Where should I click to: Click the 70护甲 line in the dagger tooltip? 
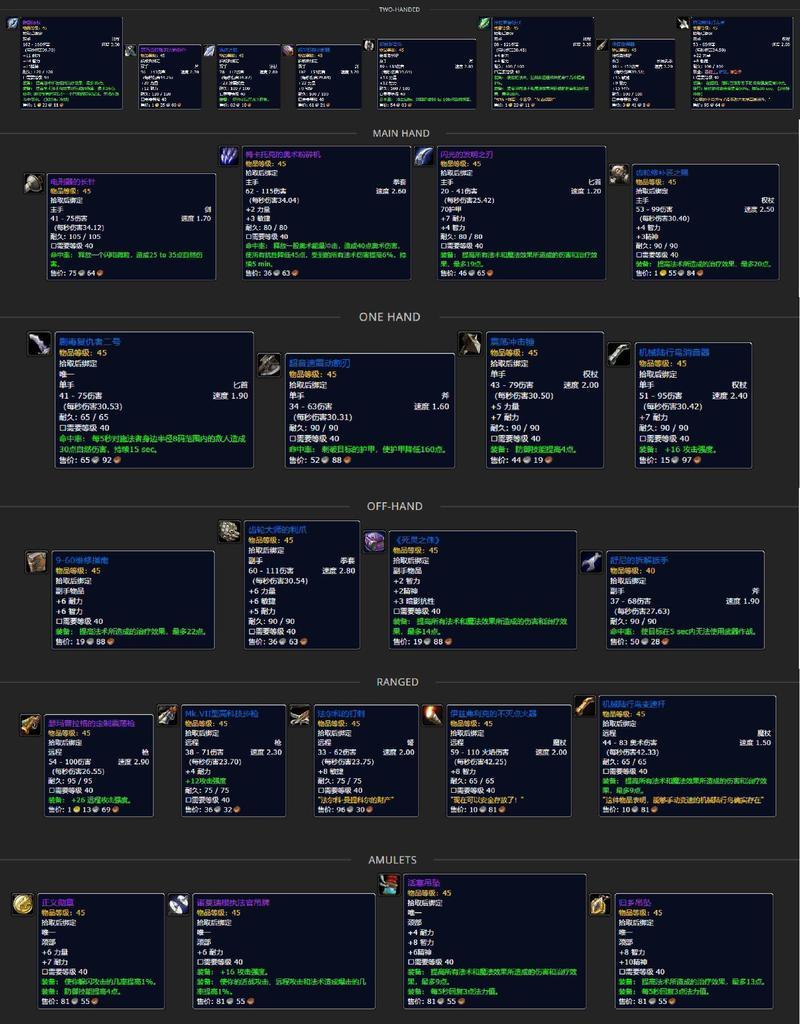(x=451, y=209)
